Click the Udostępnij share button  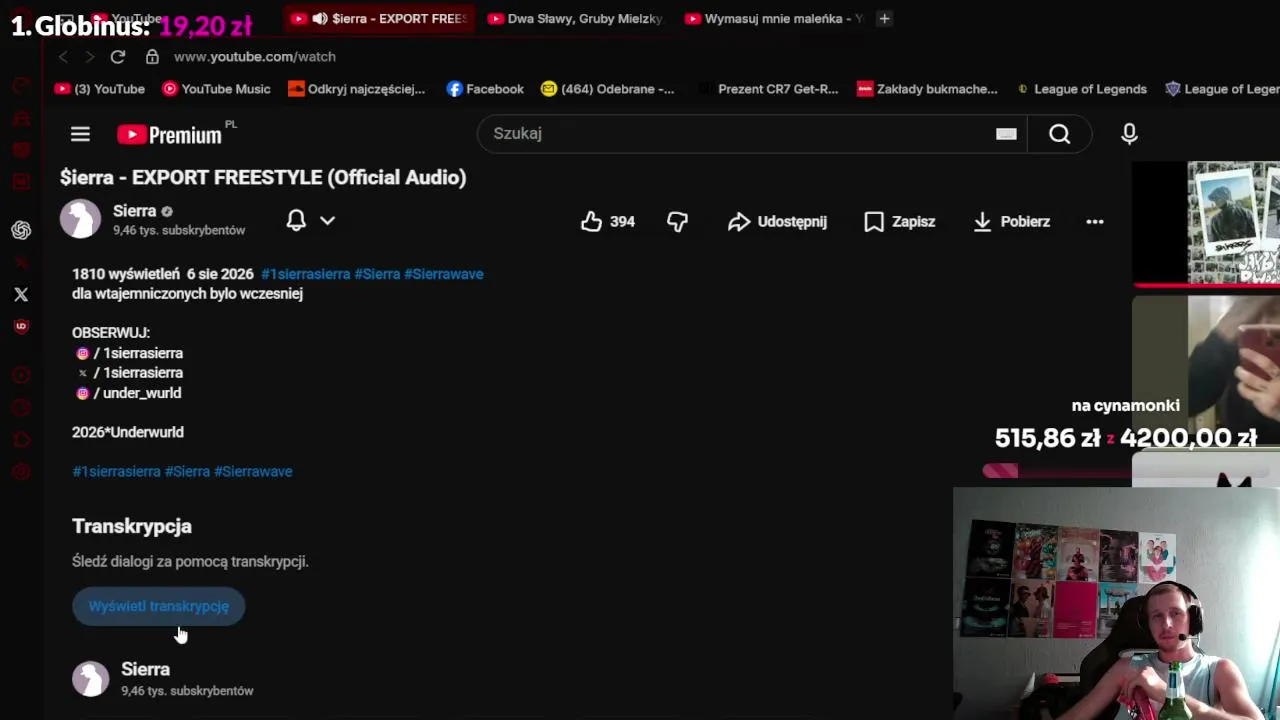[x=777, y=221]
